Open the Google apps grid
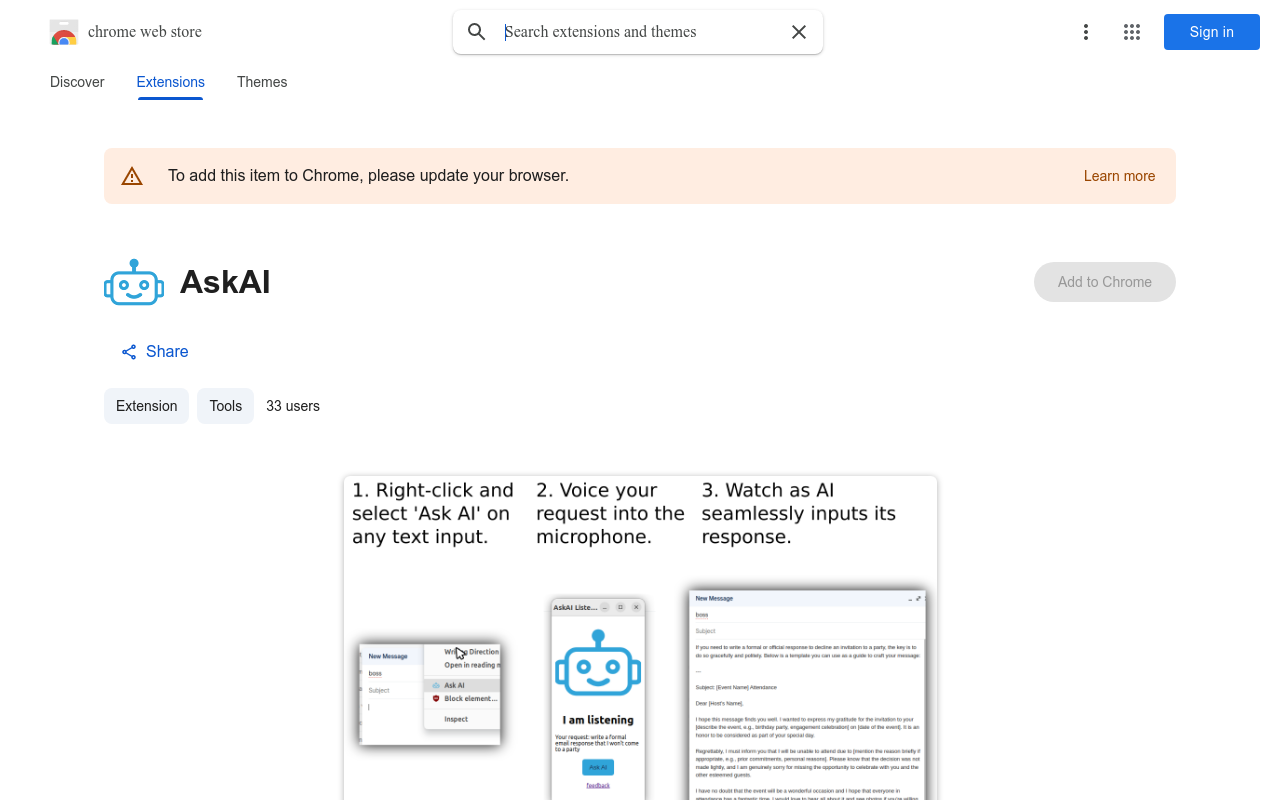The image size is (1280, 800). [x=1132, y=32]
